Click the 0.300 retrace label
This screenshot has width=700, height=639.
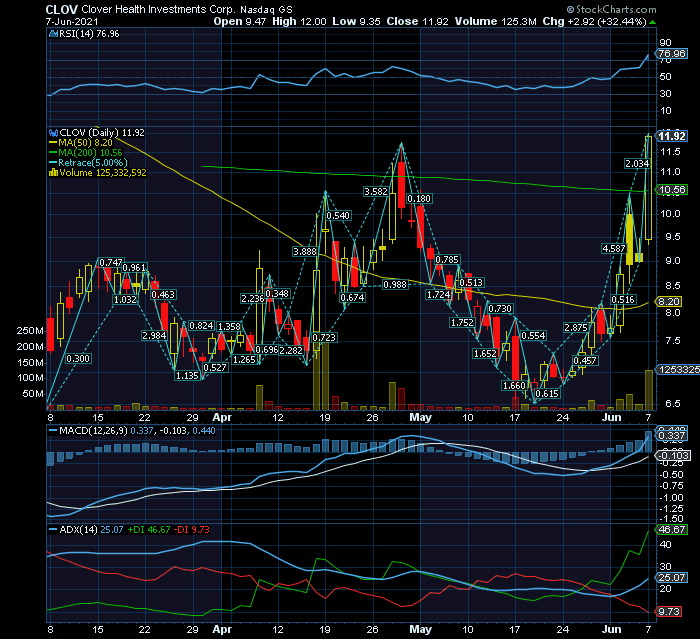tap(78, 359)
